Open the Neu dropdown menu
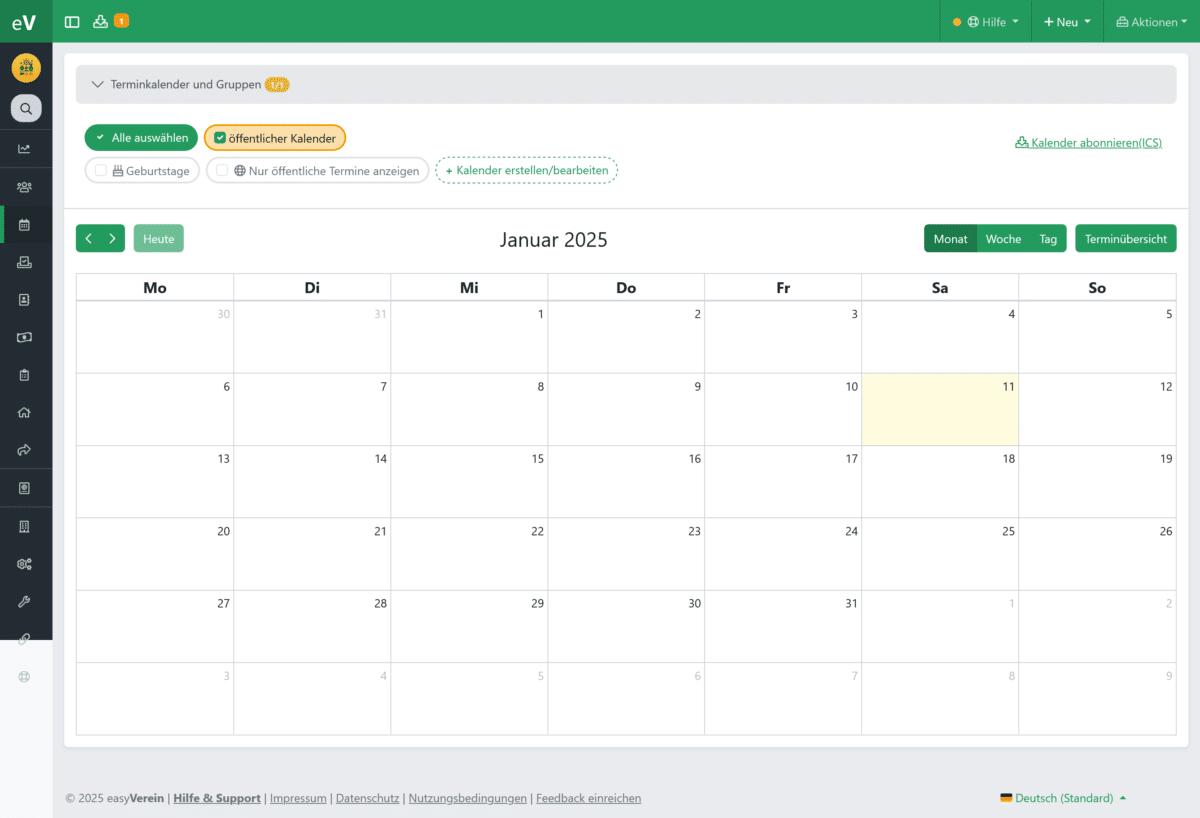The image size is (1200, 818). click(x=1067, y=22)
